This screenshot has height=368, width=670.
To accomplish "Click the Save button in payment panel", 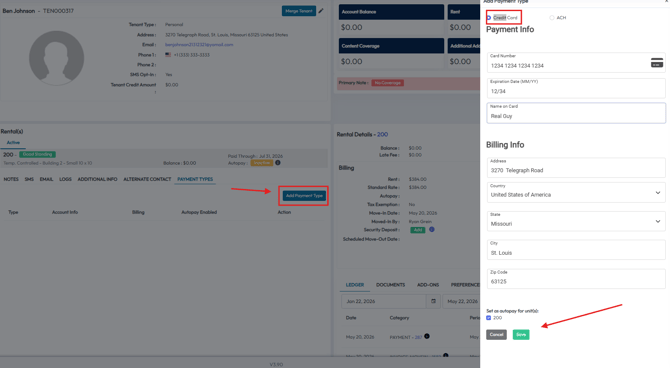I will (x=521, y=334).
